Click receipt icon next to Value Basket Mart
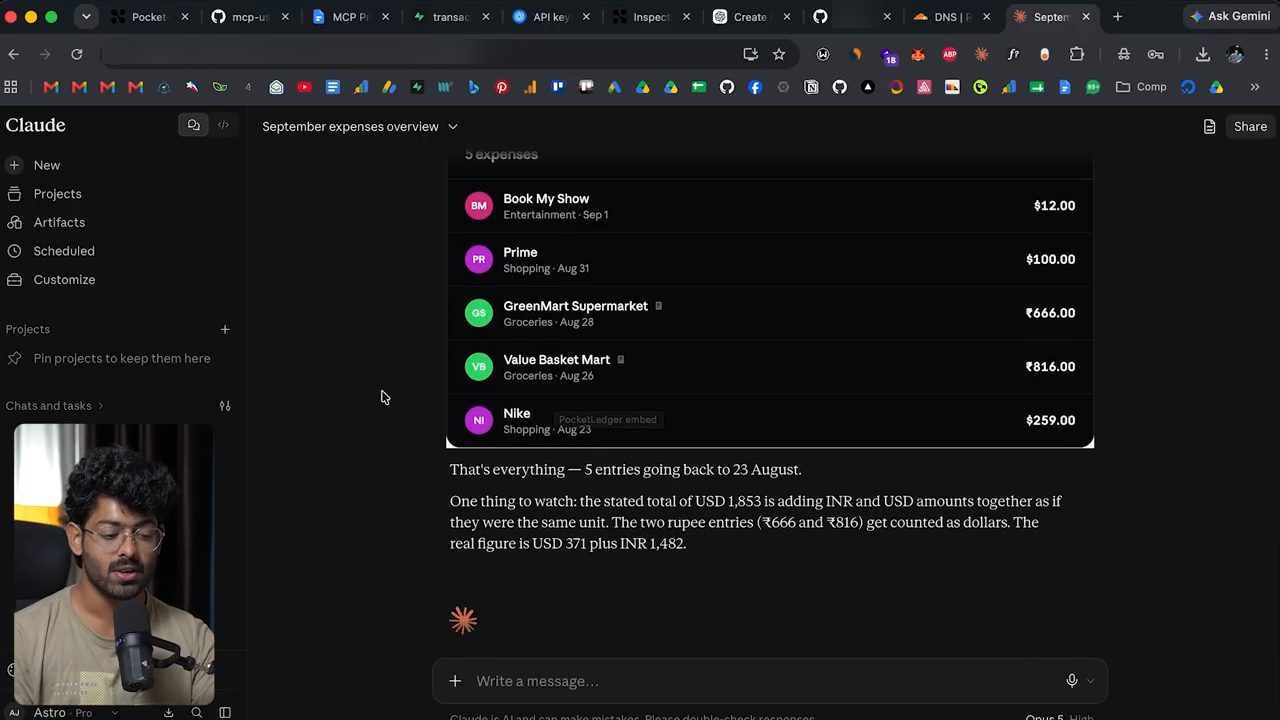1280x720 pixels. [x=620, y=360]
